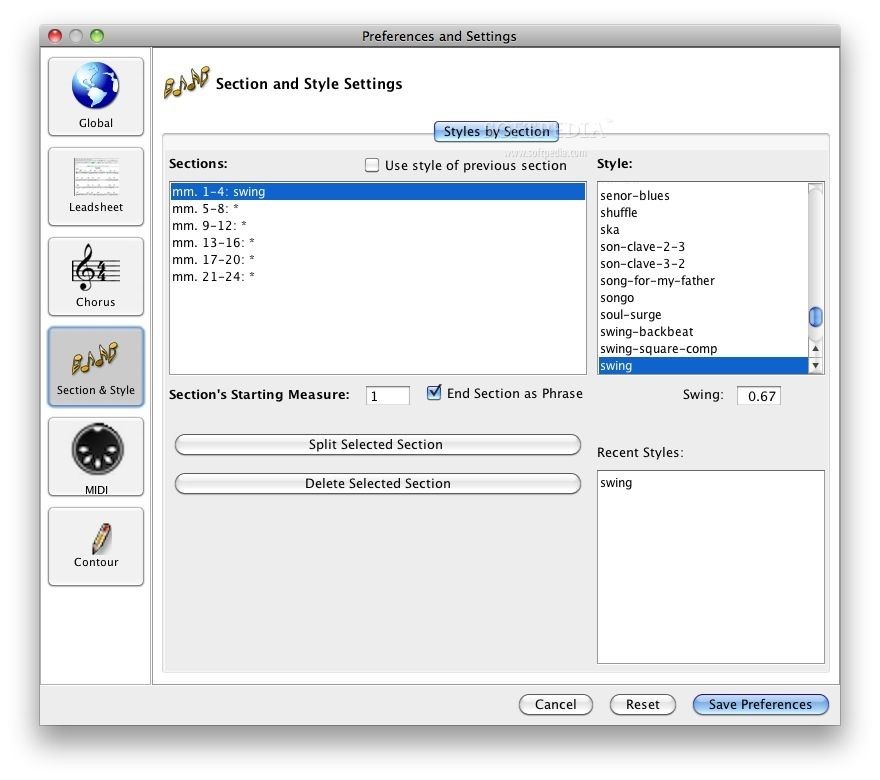Switch to Styles by Section tab
880x780 pixels.
pyautogui.click(x=497, y=131)
